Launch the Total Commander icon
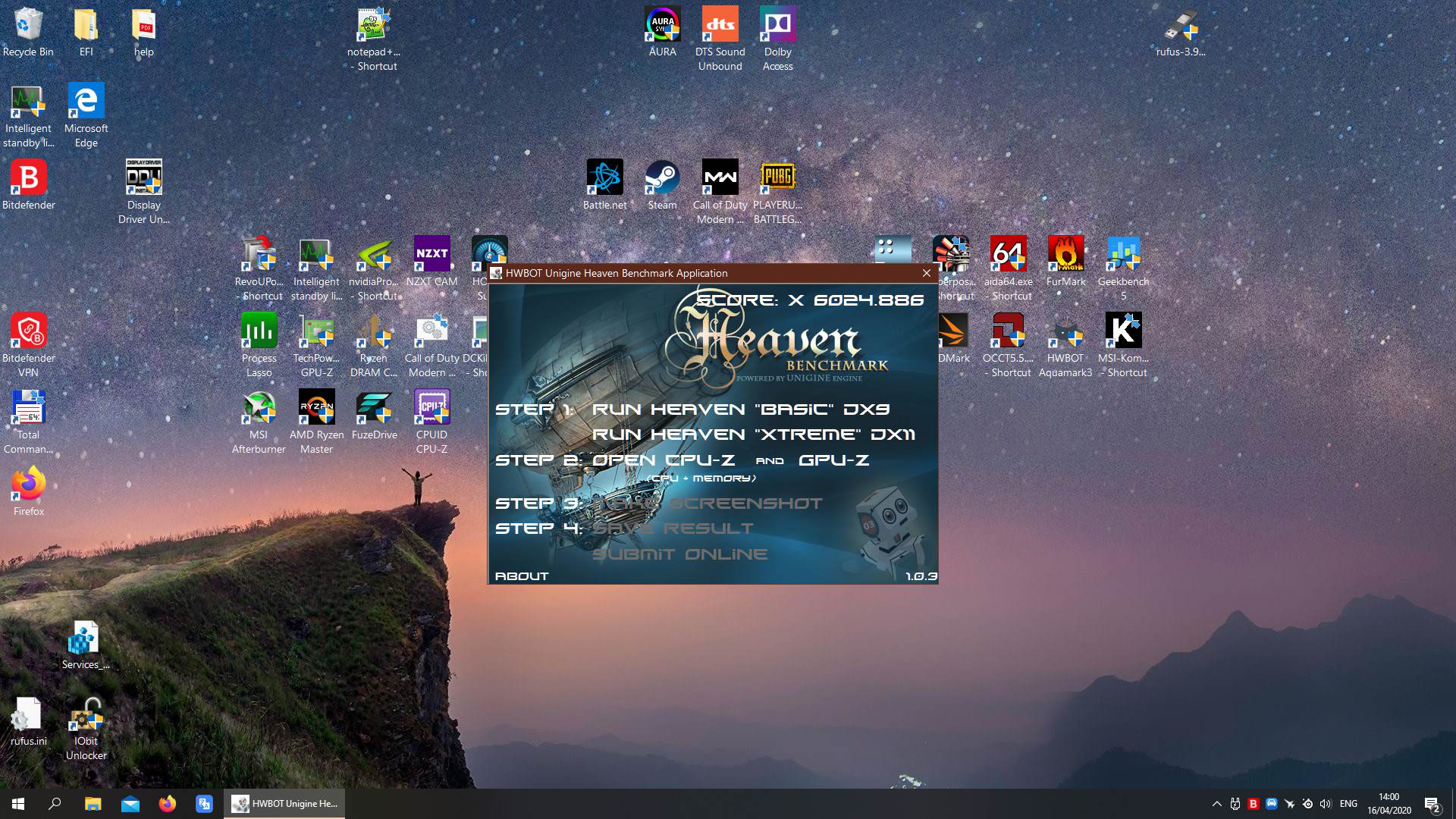 pyautogui.click(x=28, y=422)
